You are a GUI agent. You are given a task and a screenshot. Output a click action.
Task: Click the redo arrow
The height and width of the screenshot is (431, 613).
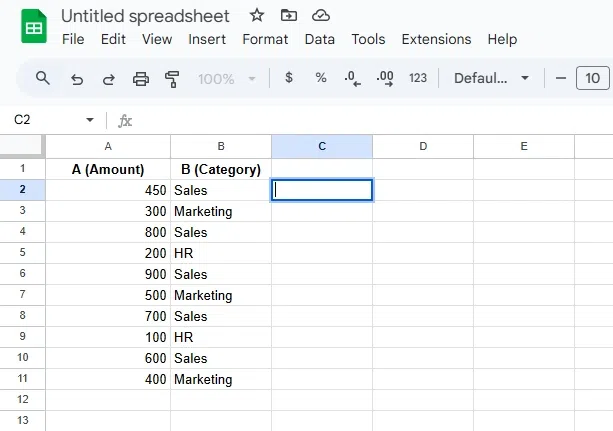pyautogui.click(x=108, y=78)
